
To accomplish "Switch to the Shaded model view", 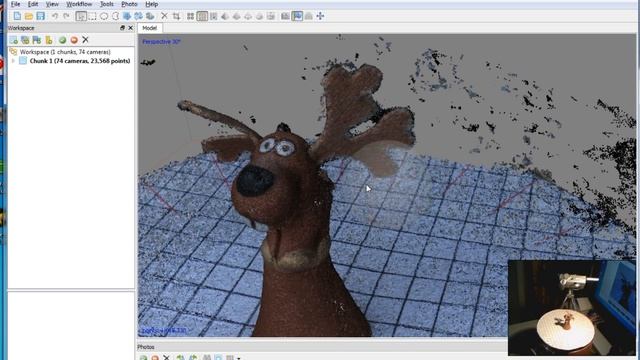I will pos(225,16).
